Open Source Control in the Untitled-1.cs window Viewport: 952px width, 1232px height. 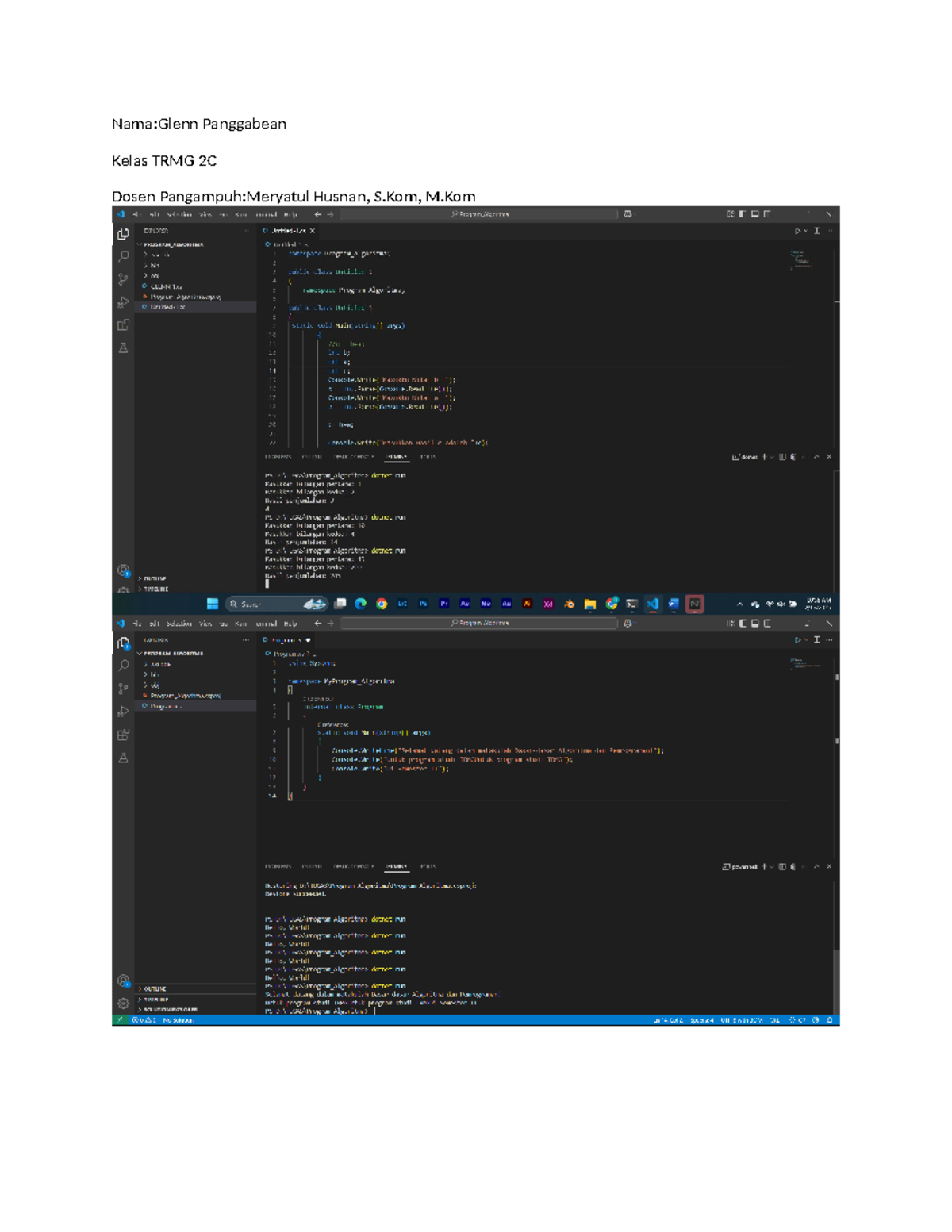point(123,279)
